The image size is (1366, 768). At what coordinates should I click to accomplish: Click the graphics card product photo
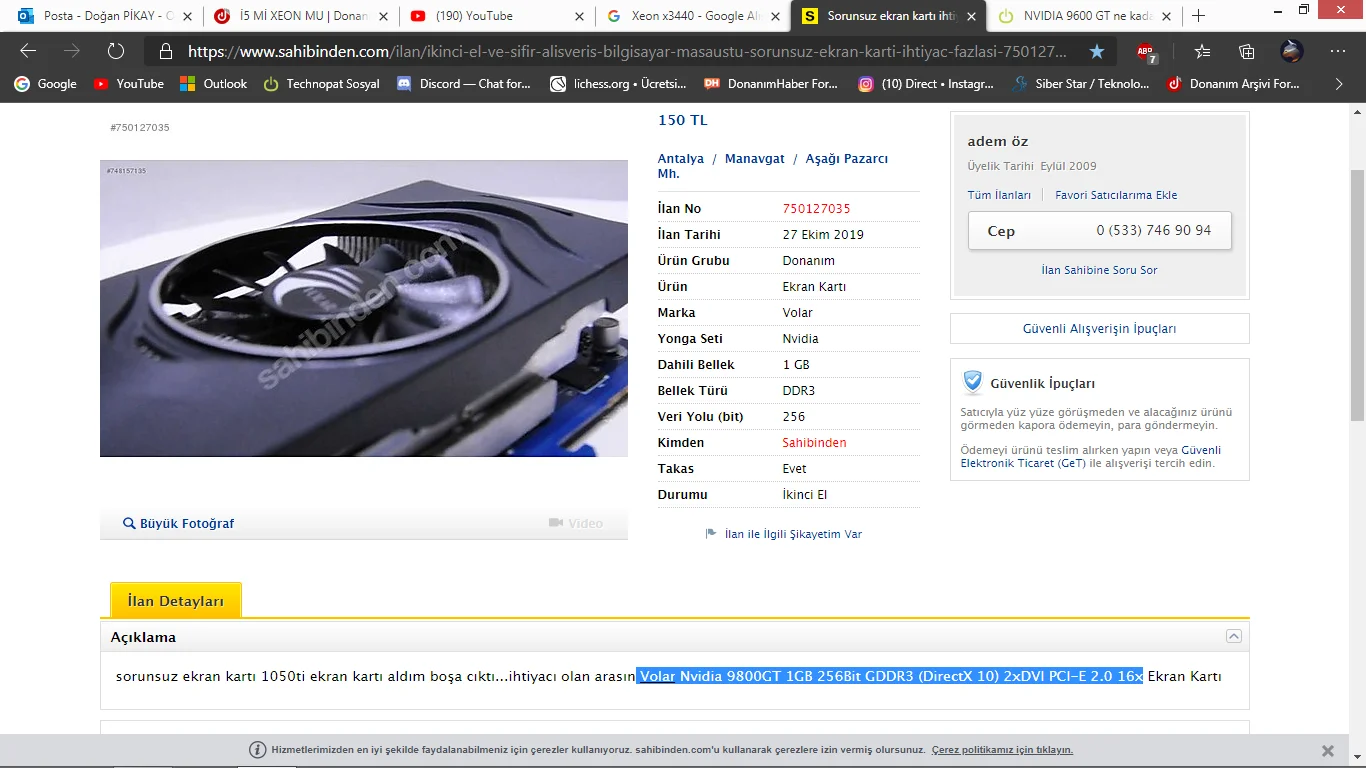(364, 308)
